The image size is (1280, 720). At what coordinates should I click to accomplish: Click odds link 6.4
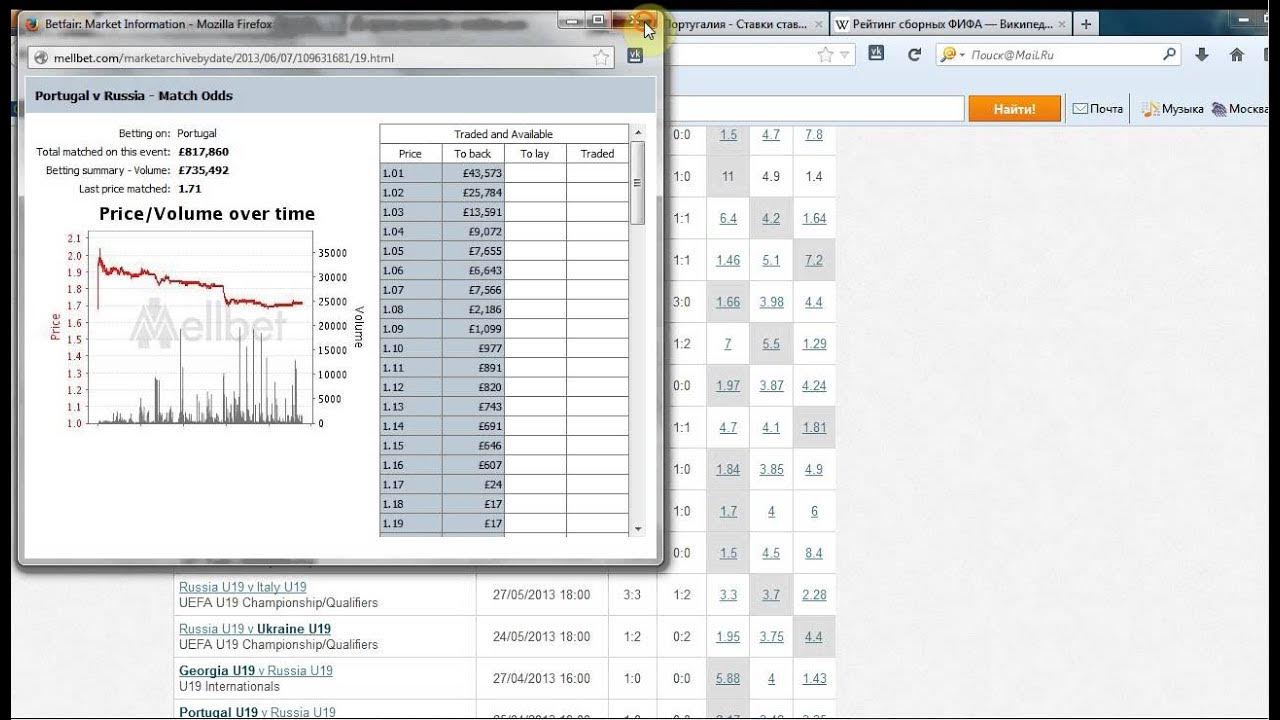tap(728, 218)
